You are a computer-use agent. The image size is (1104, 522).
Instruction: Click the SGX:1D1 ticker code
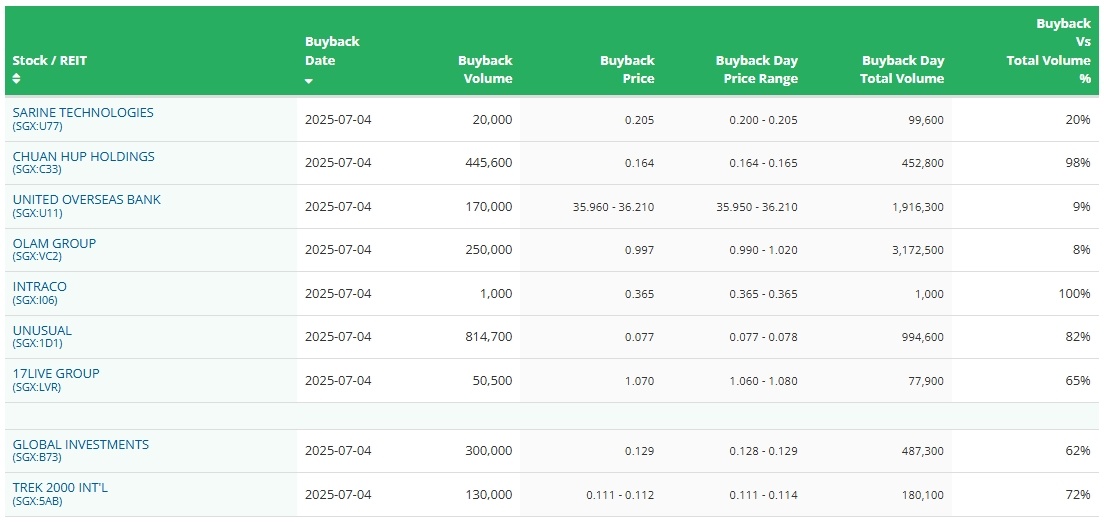37,343
